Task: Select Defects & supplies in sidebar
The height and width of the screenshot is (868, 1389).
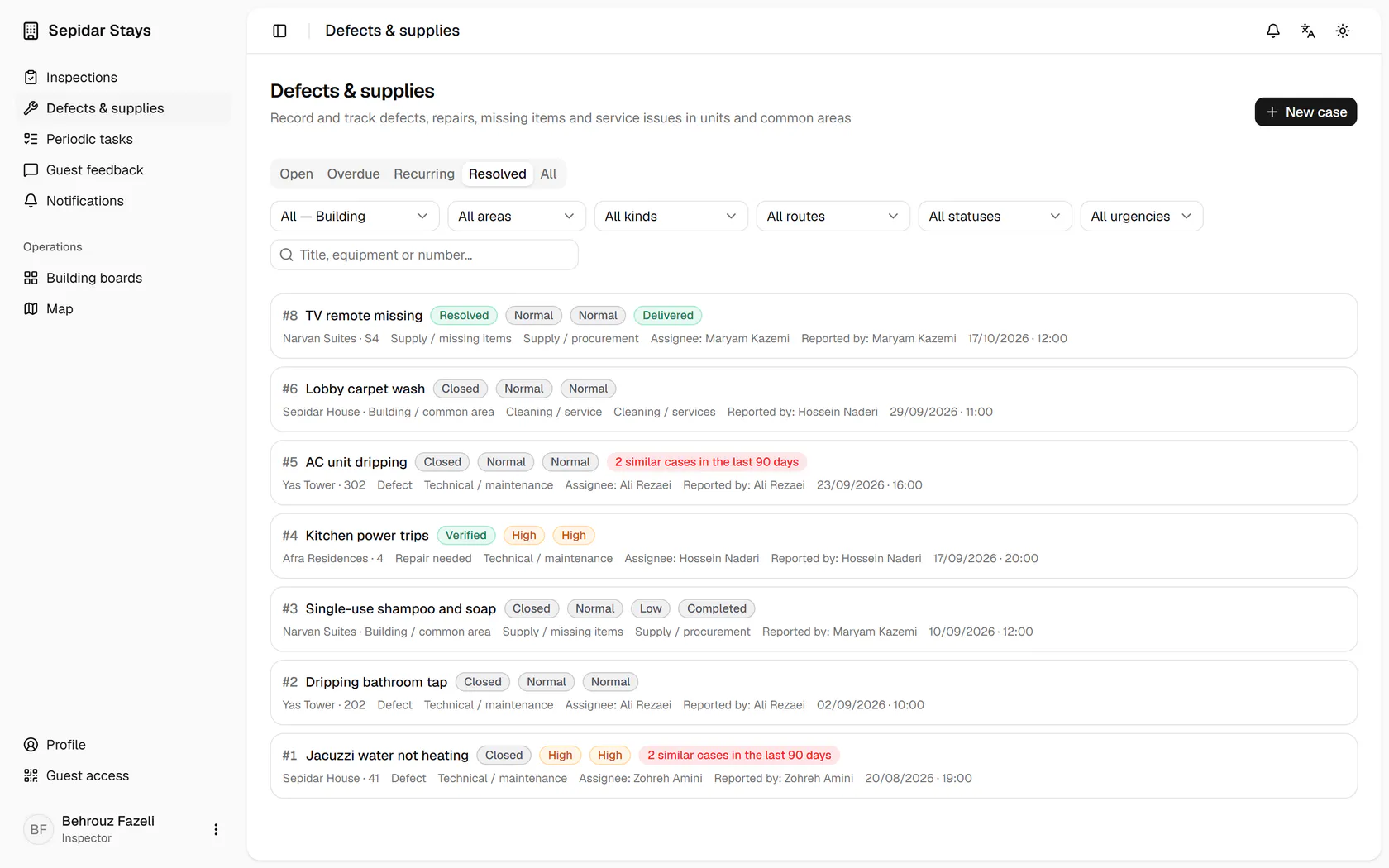Action: [x=124, y=108]
